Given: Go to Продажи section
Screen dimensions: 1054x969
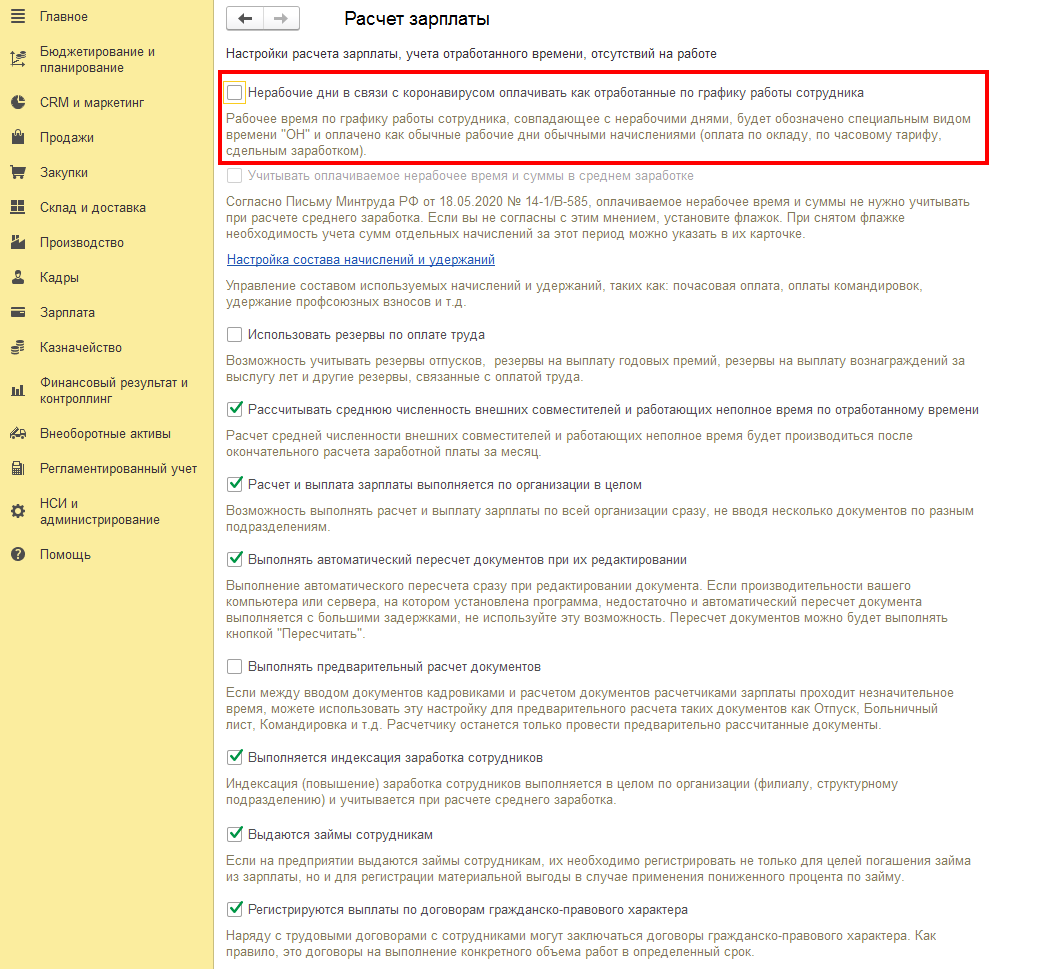Looking at the screenshot, I should (67, 137).
